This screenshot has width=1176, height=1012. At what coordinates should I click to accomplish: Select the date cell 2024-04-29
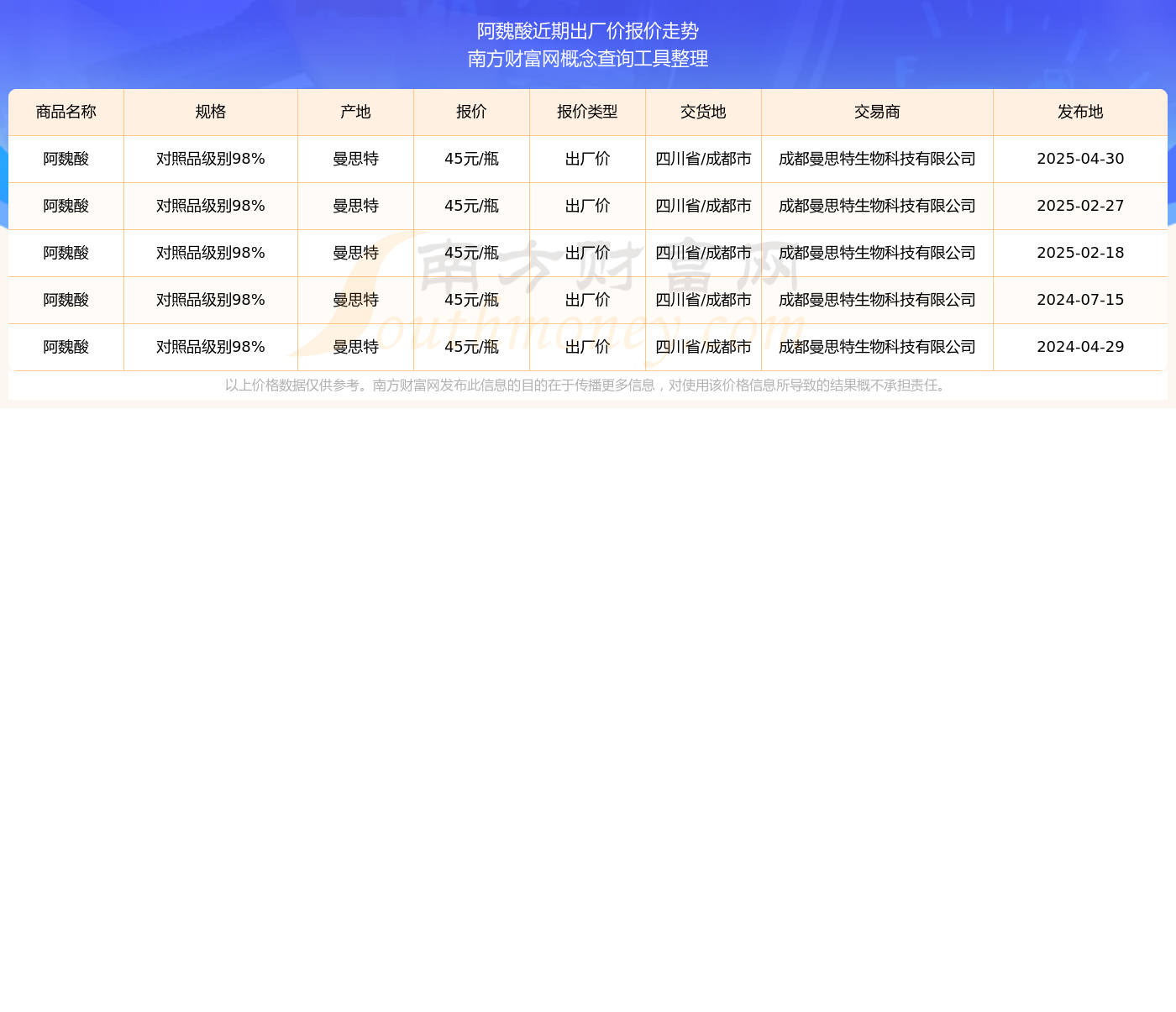[1080, 347]
